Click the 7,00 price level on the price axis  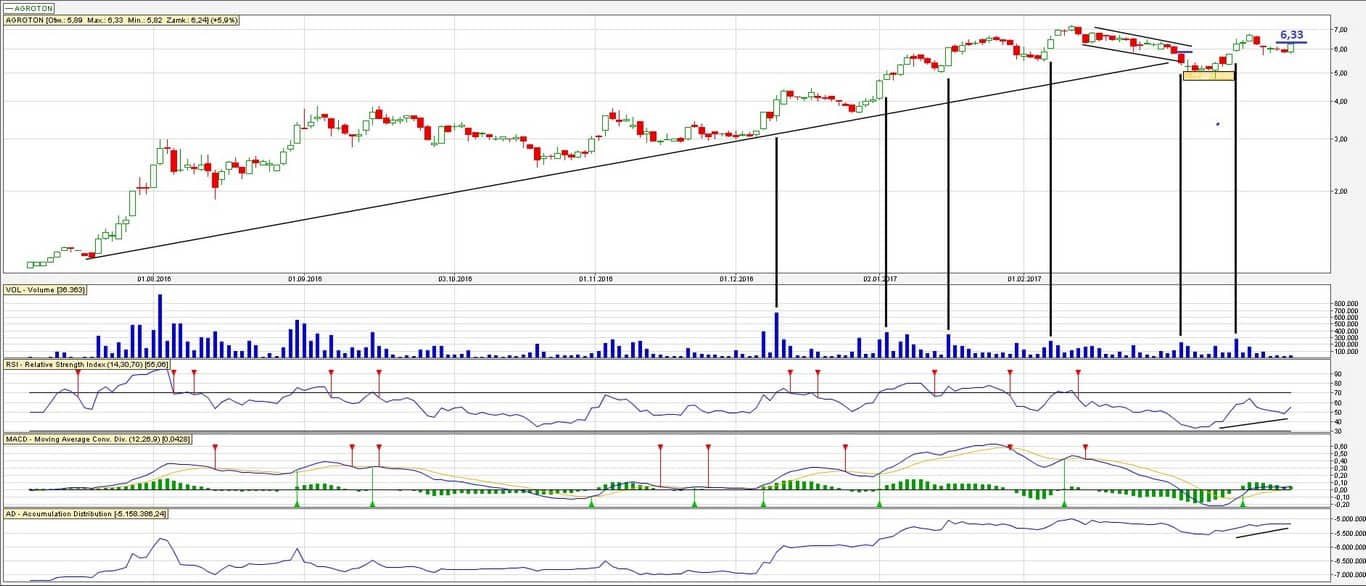click(x=1338, y=29)
